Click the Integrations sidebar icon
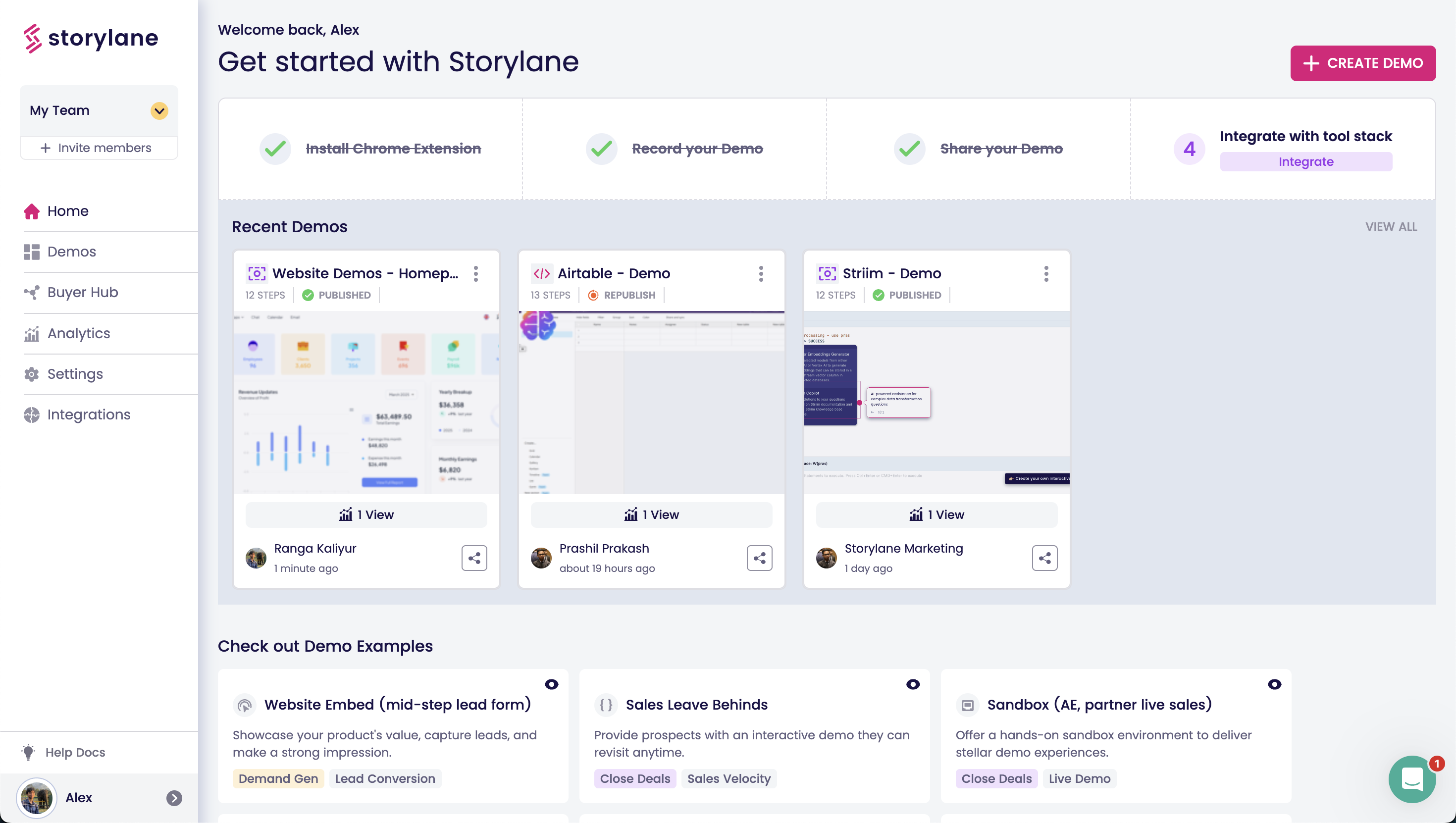 [x=32, y=415]
